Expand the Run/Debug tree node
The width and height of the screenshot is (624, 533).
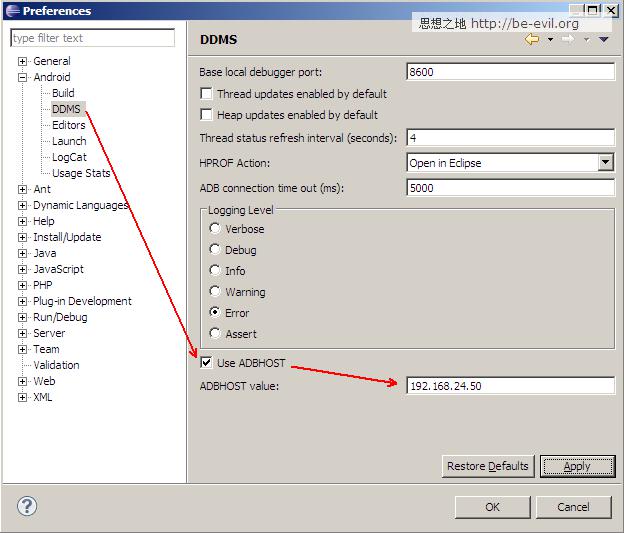[22, 317]
